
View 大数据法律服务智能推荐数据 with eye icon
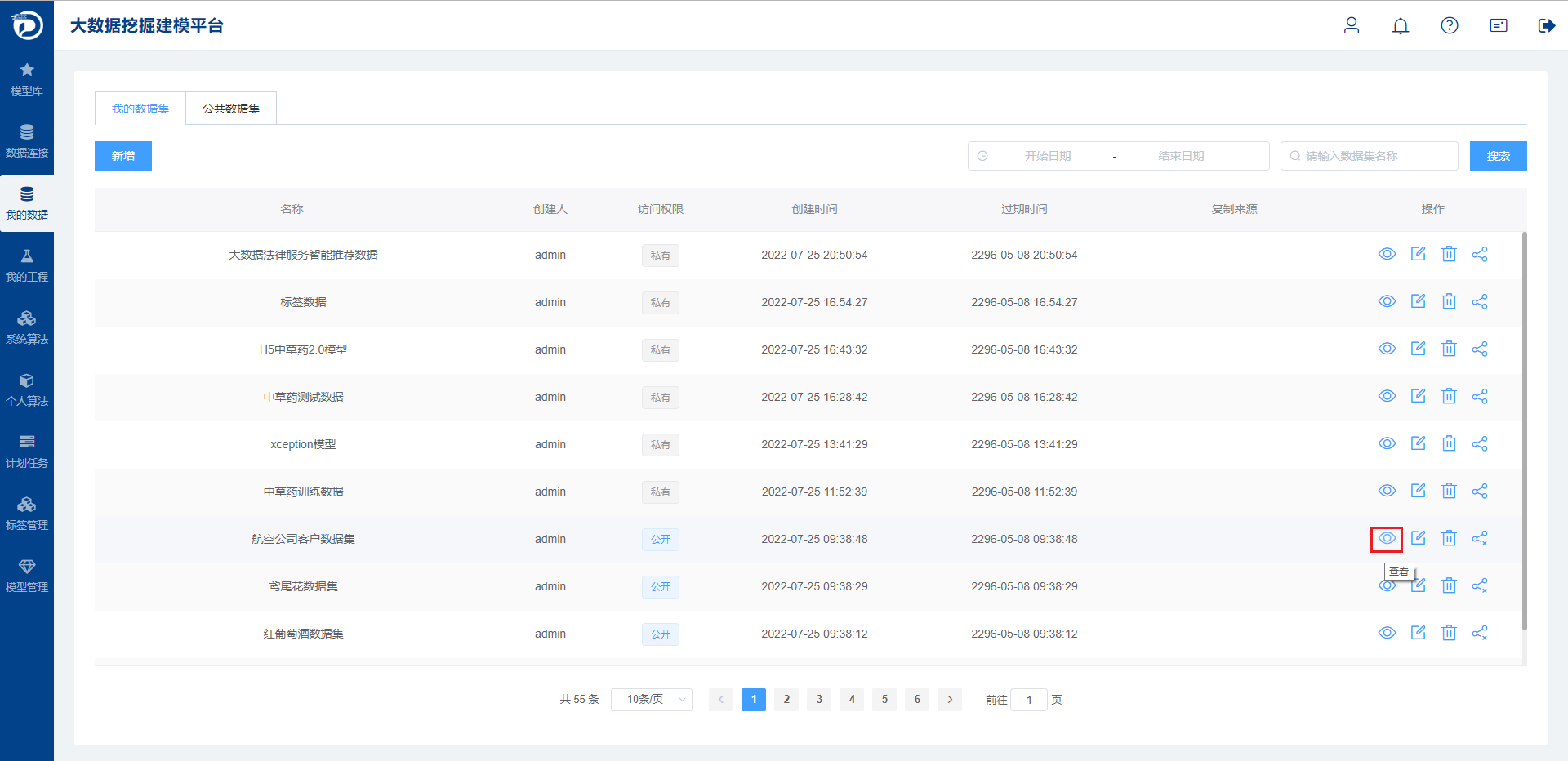[1388, 254]
